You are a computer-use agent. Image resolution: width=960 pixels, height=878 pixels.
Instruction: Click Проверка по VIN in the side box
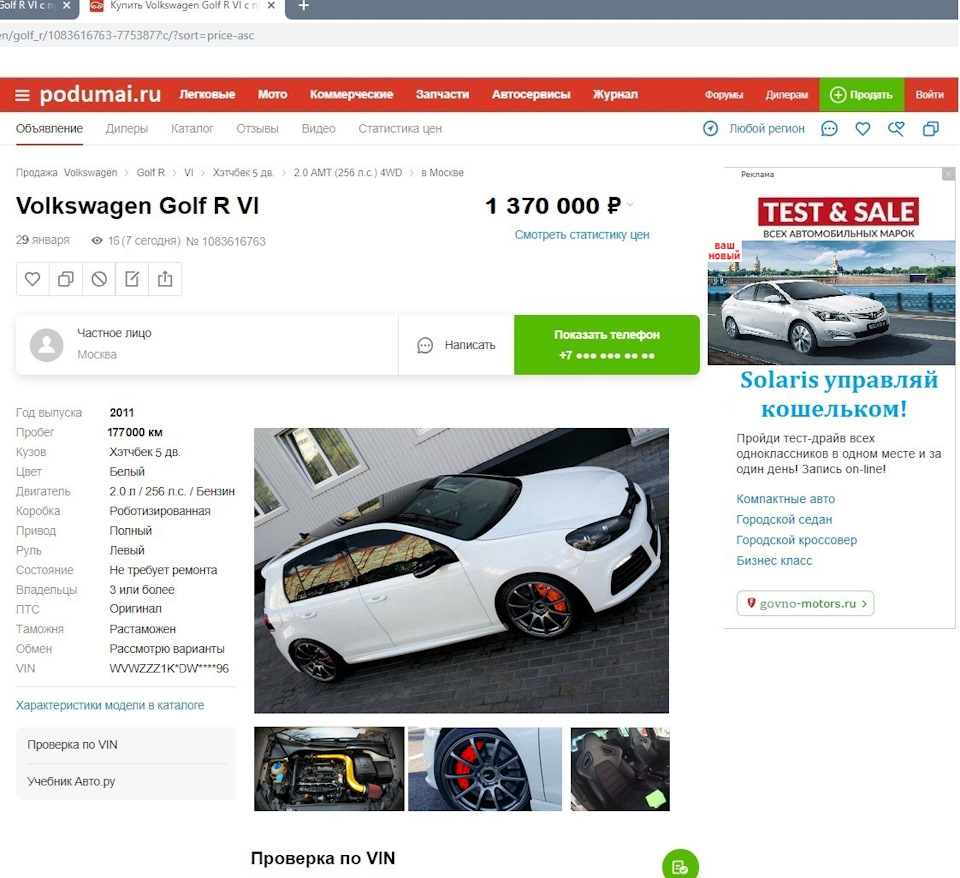click(x=72, y=745)
